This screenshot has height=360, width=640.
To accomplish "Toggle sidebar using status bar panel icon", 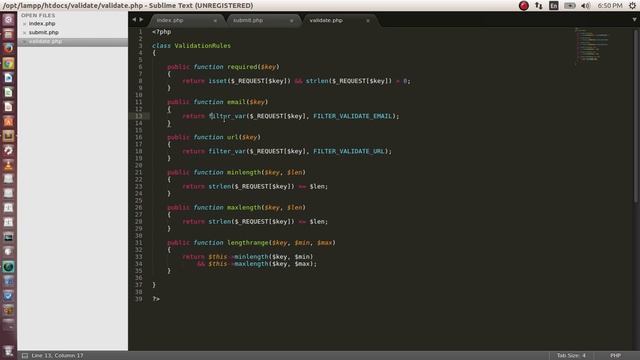I will [x=25, y=356].
